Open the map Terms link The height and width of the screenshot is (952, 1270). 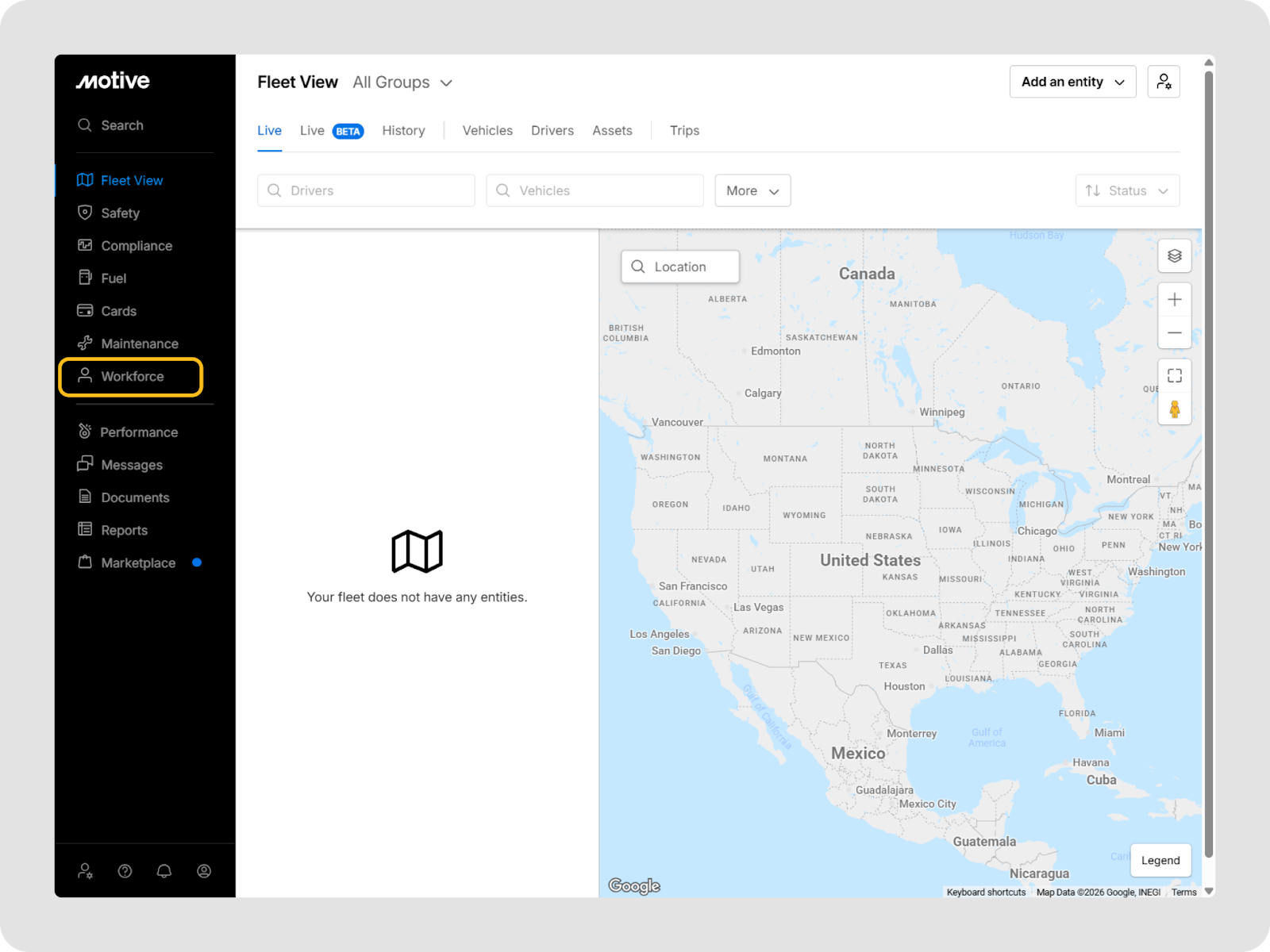1183,892
